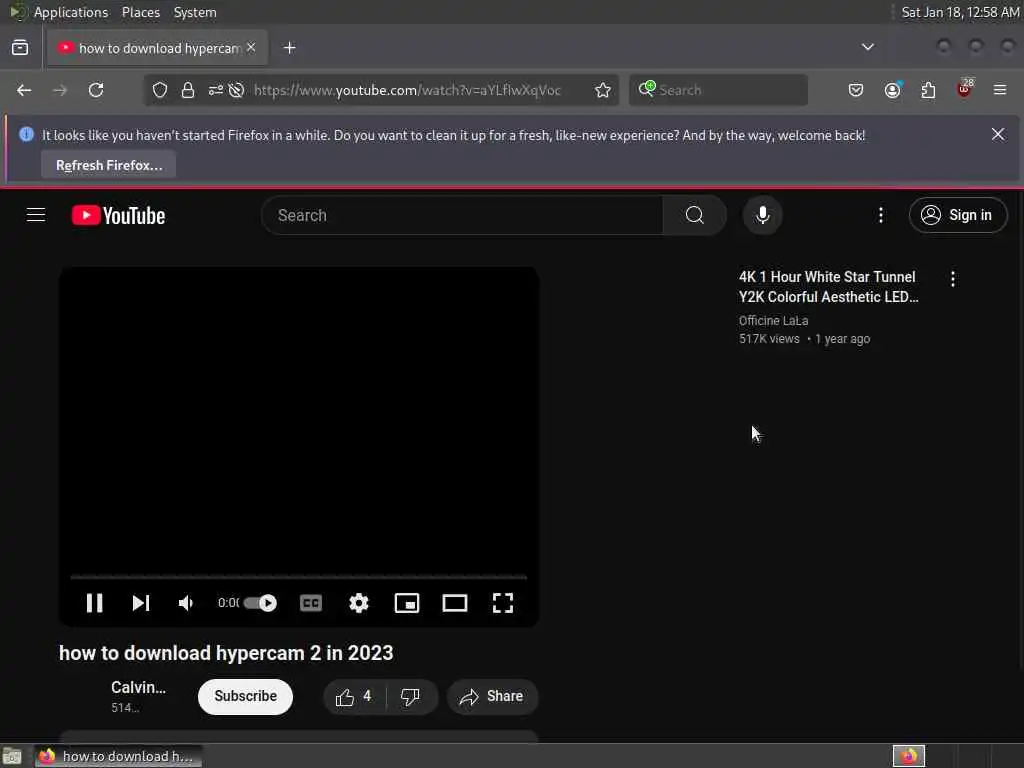
Task: Start voice search with microphone
Action: pos(762,215)
